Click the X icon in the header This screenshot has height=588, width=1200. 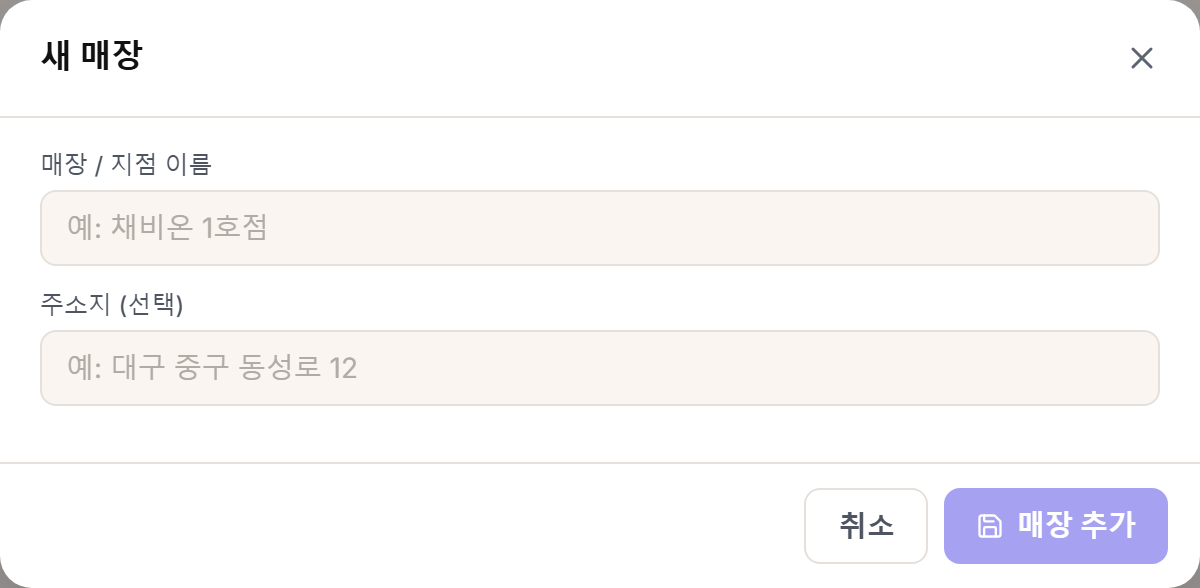click(x=1142, y=58)
